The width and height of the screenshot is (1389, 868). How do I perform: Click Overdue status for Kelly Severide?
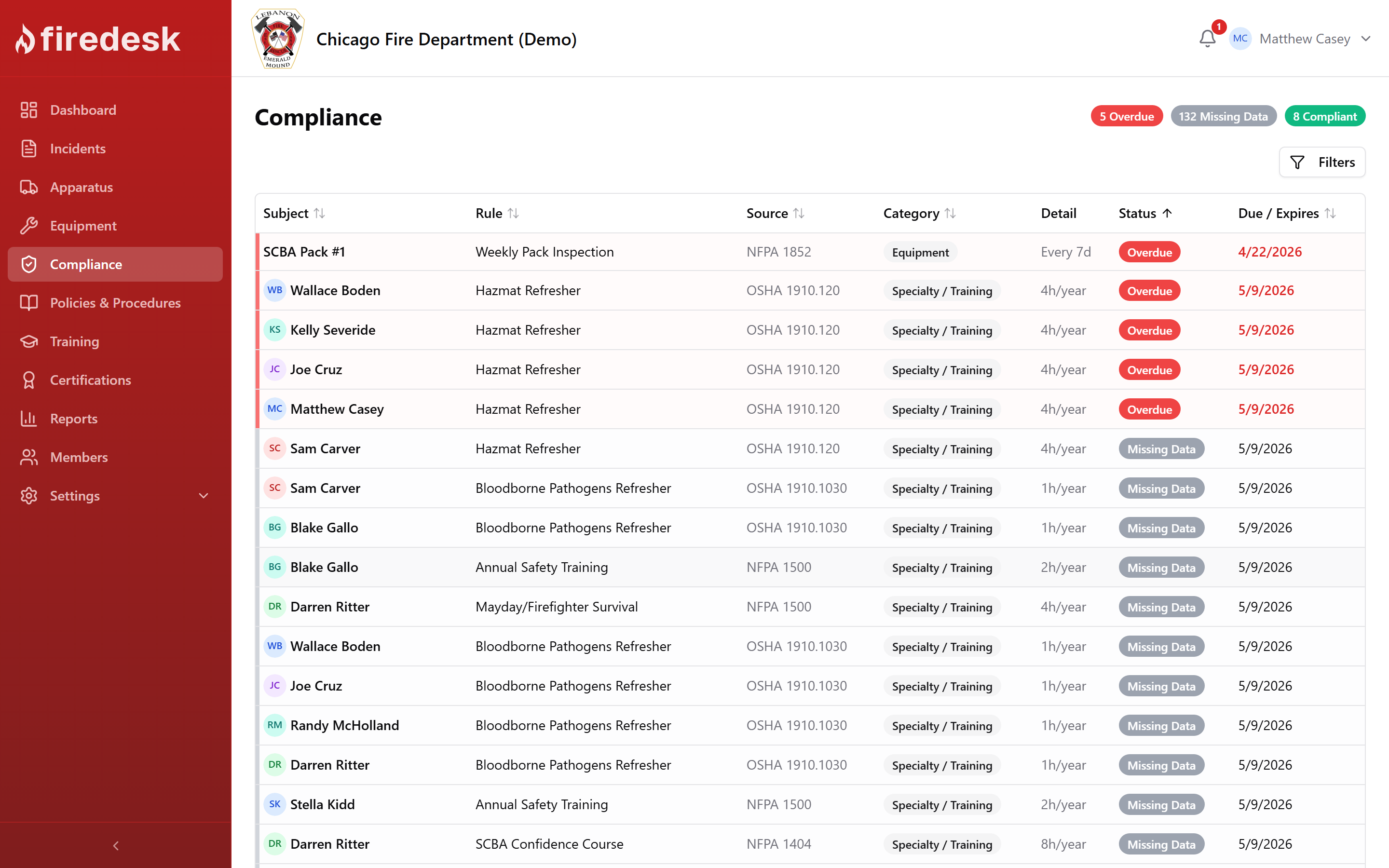(x=1149, y=330)
